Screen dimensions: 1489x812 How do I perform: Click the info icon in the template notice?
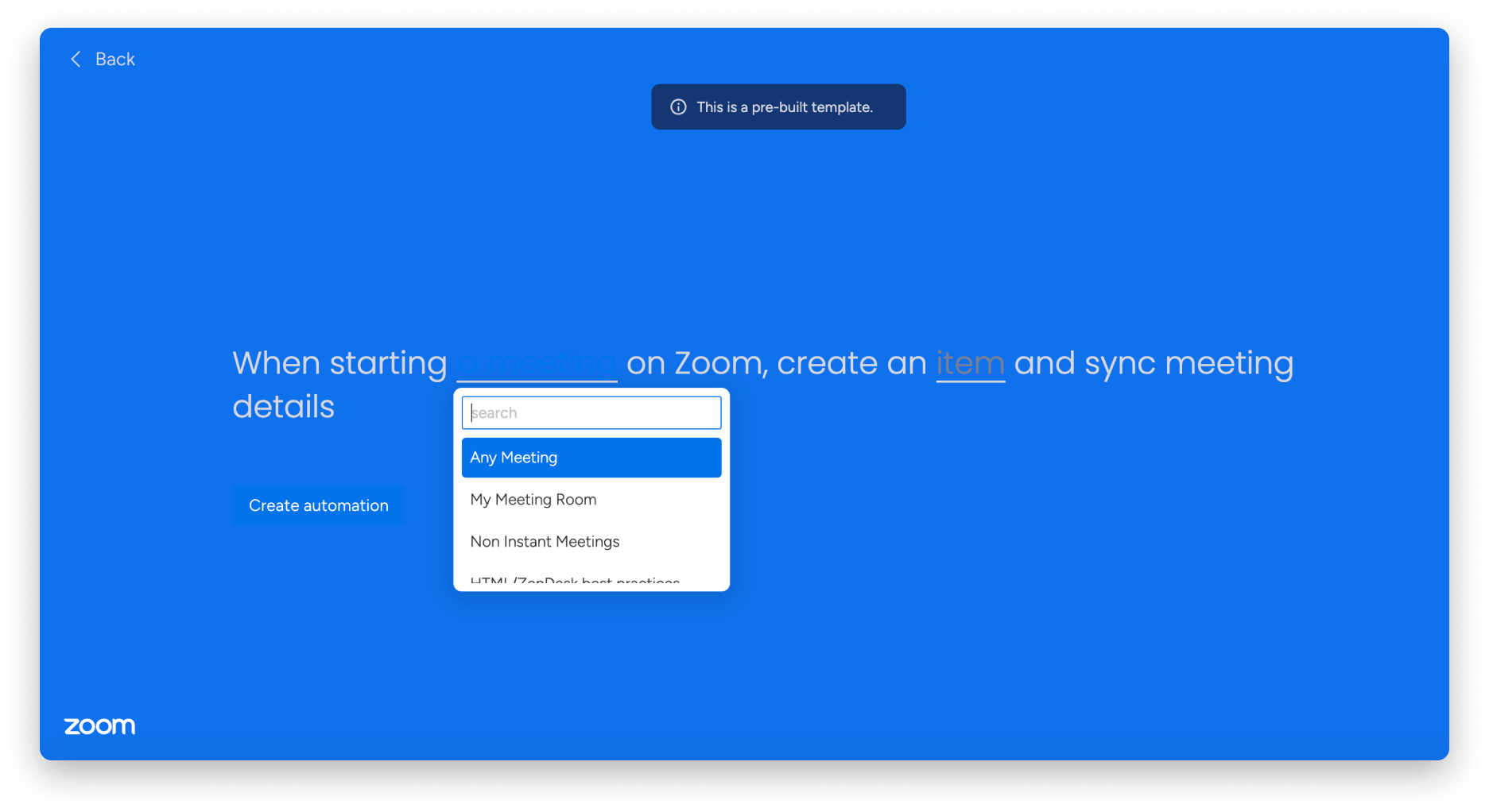click(x=678, y=107)
